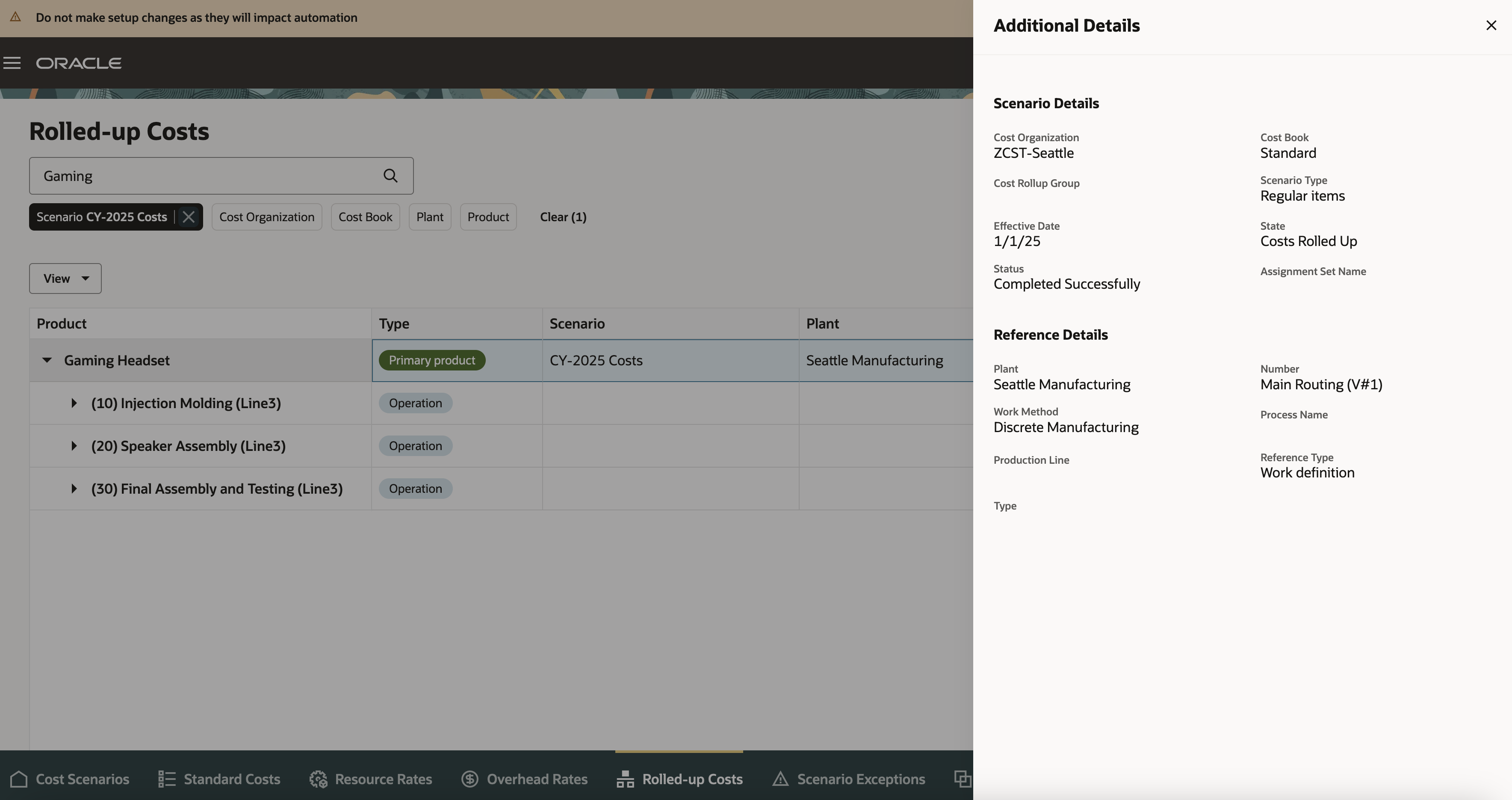Screen dimensions: 1512x800
Task: Click the search magnifier icon
Action: (x=390, y=176)
